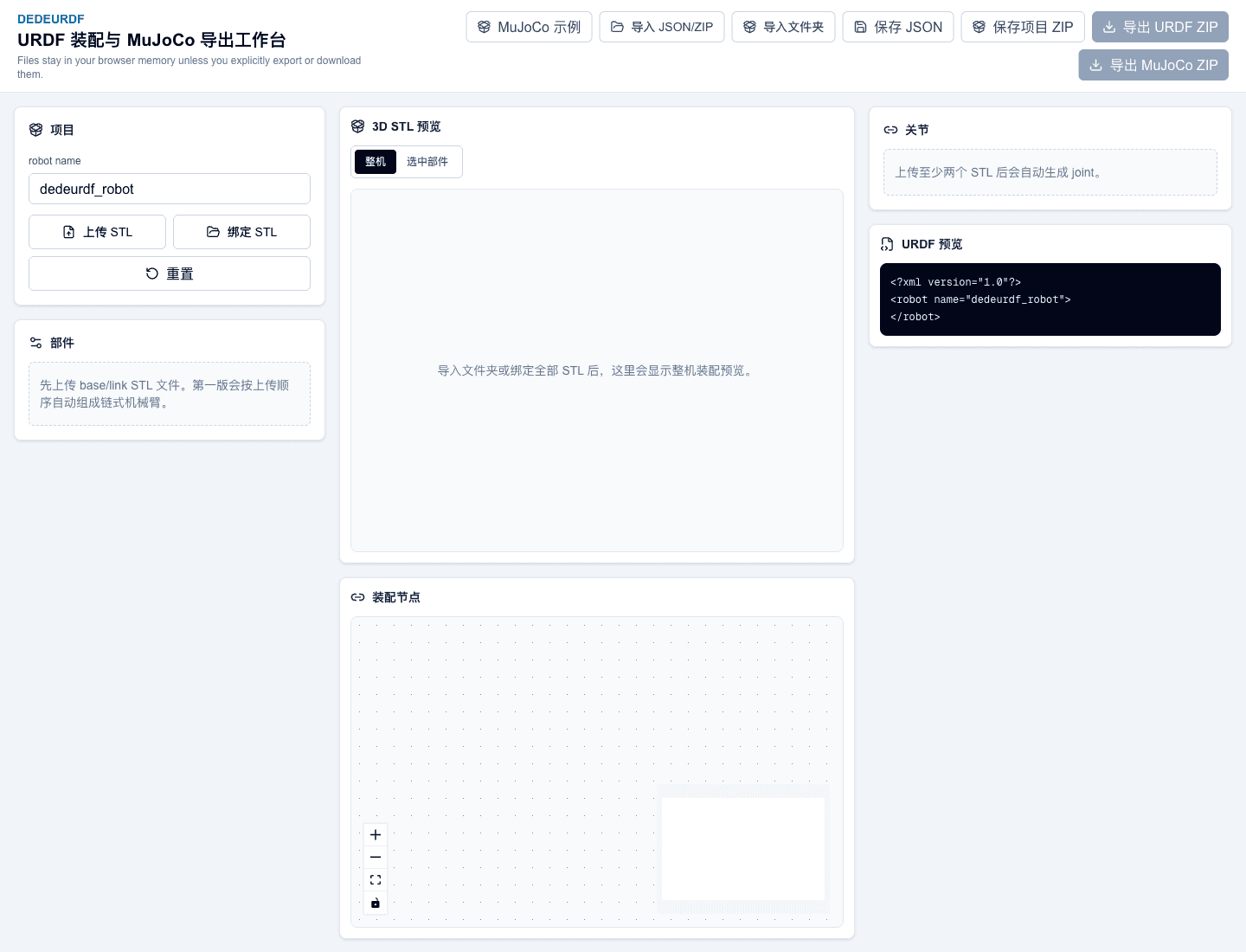Click the 装配节点 link icon
Image resolution: width=1246 pixels, height=952 pixels.
(357, 597)
